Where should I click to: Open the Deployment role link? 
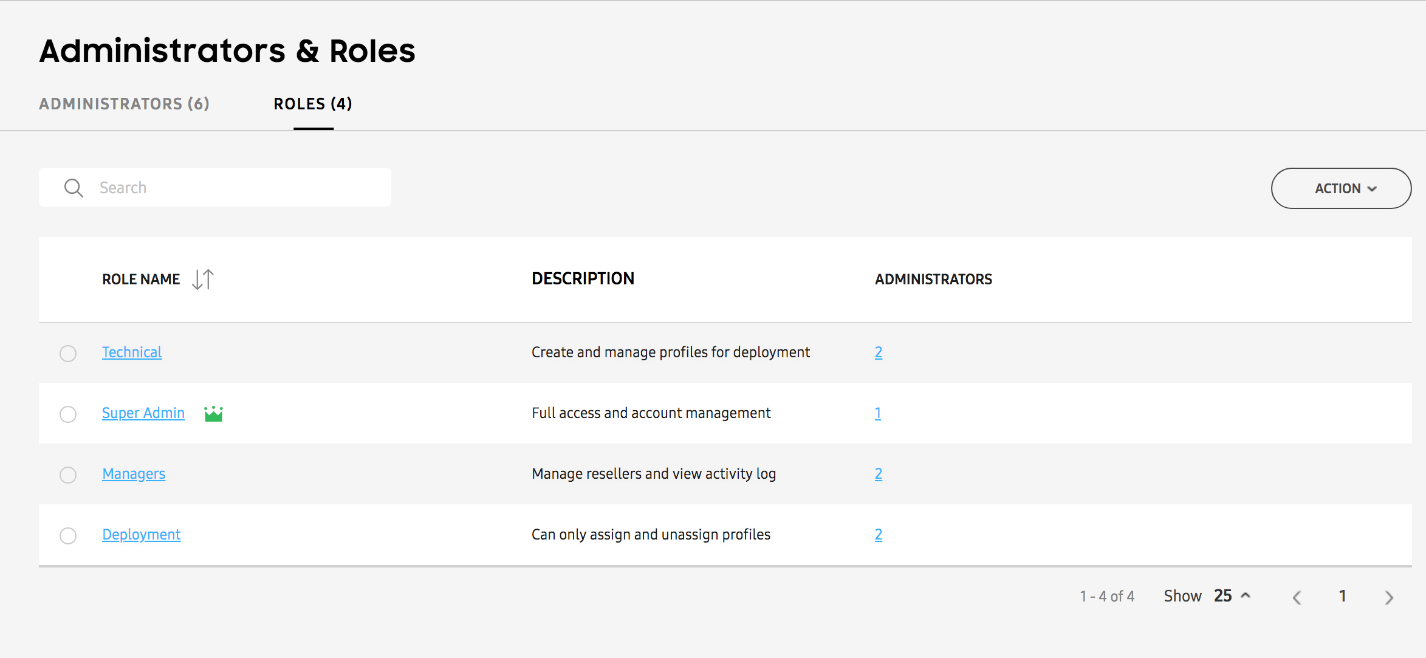coord(141,535)
